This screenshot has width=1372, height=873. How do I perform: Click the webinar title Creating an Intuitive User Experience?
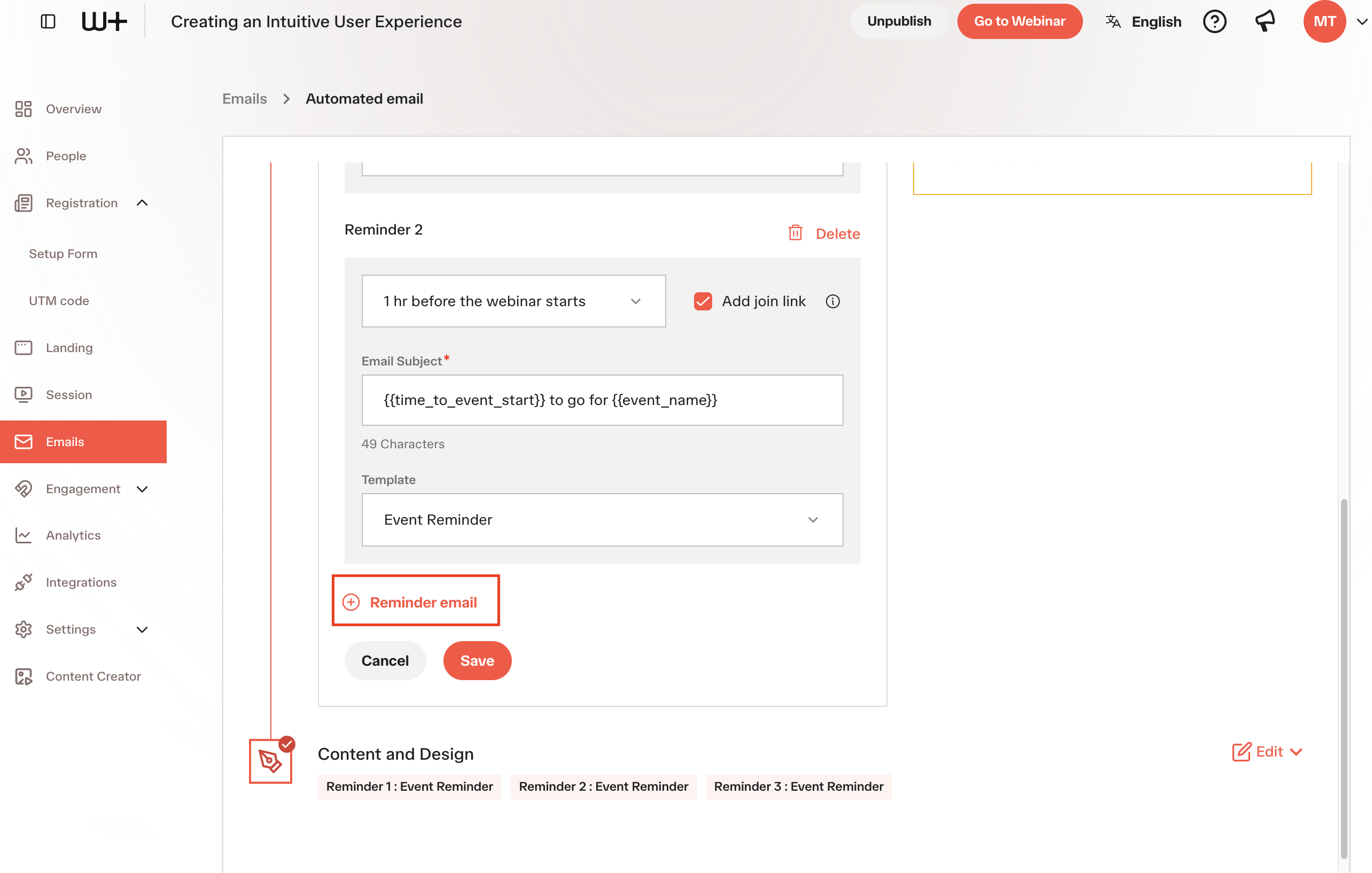tap(316, 22)
